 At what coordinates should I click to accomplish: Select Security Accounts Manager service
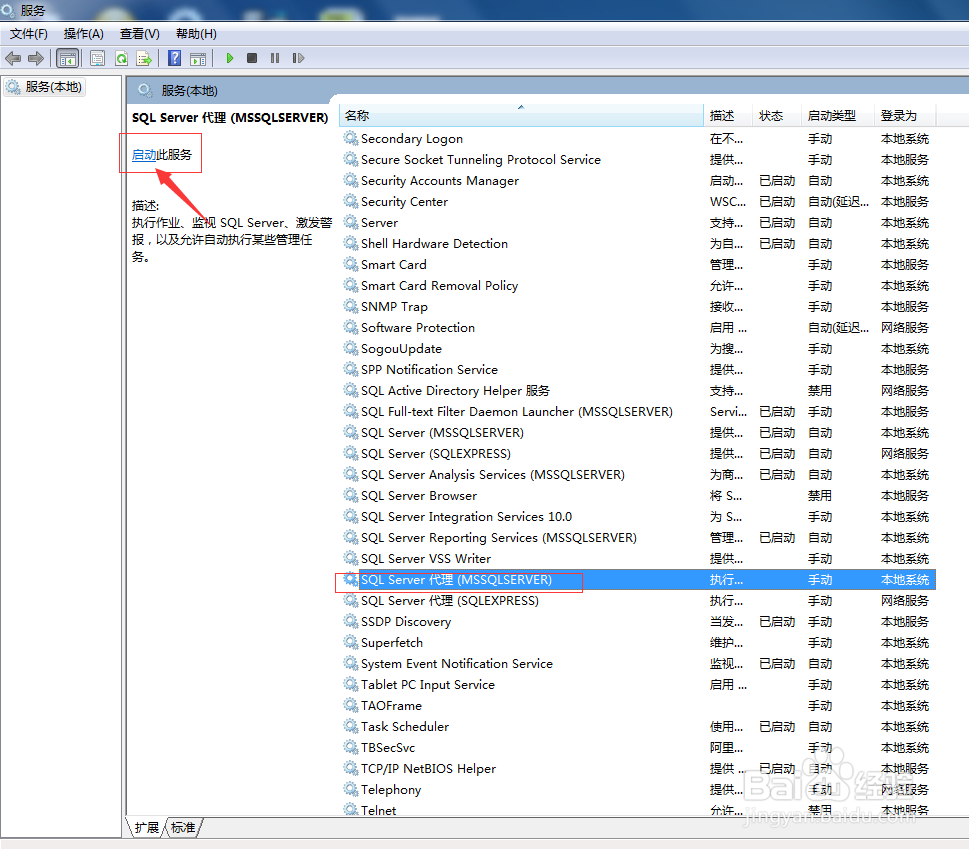638,180
